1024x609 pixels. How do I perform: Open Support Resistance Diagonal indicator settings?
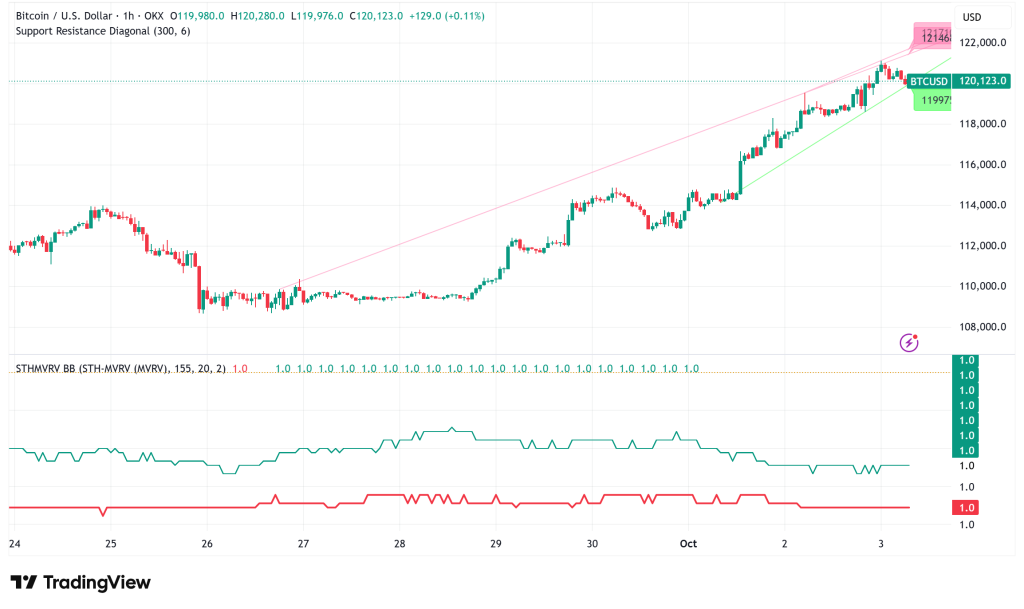pyautogui.click(x=102, y=31)
